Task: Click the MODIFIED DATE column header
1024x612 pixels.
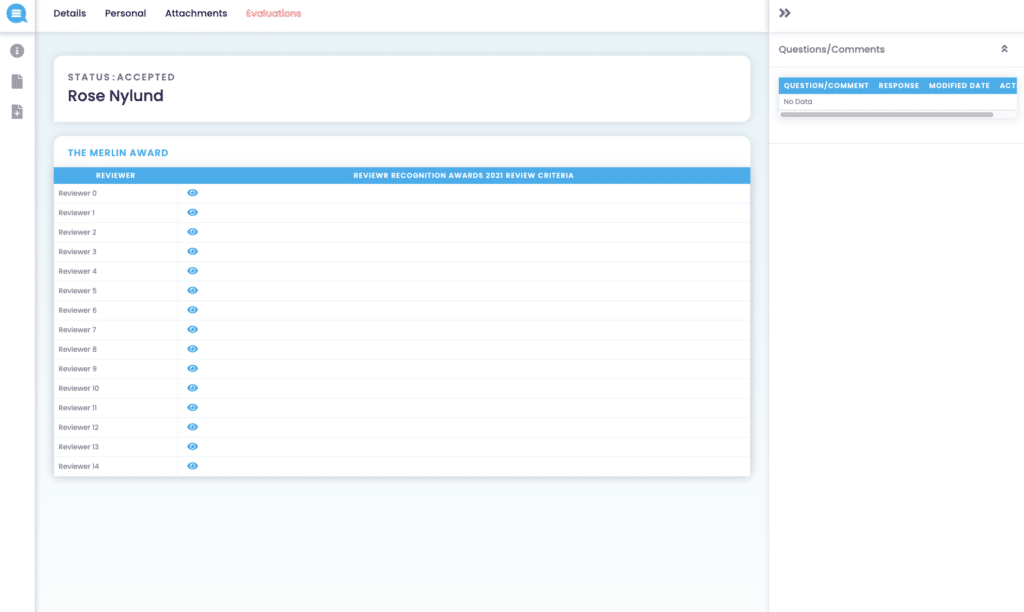Action: pyautogui.click(x=959, y=86)
